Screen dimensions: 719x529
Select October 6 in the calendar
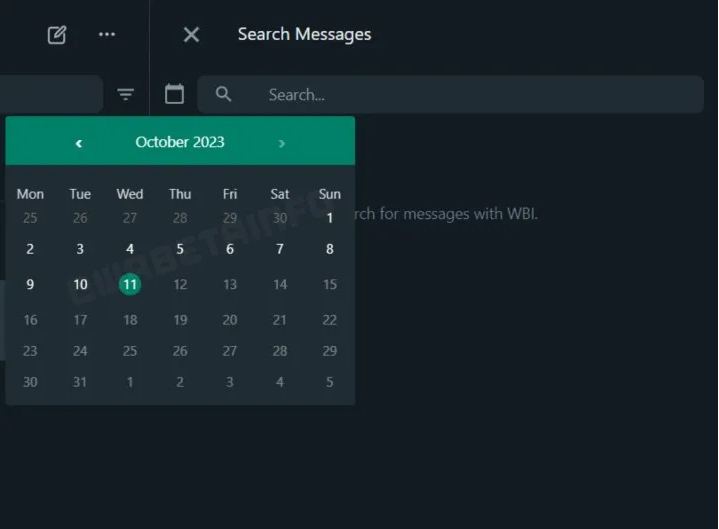[x=230, y=250]
